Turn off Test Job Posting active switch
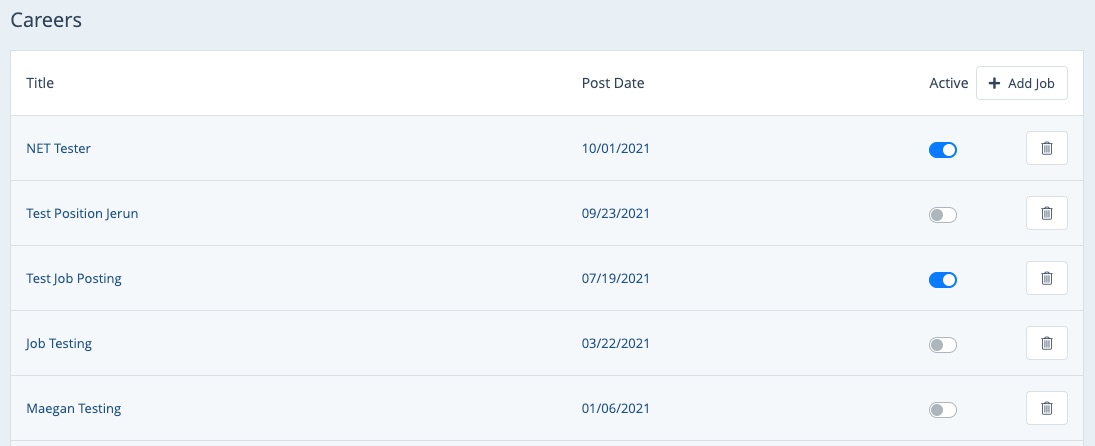The image size is (1095, 446). coord(943,280)
